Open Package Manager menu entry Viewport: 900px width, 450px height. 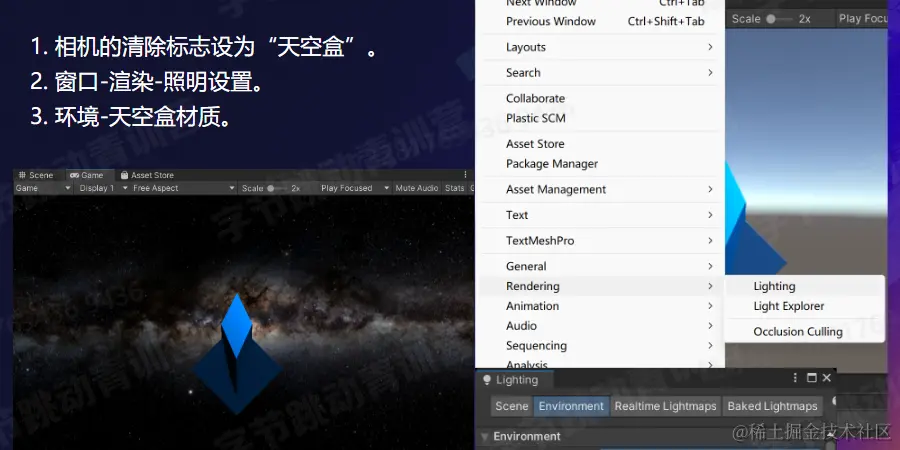click(600, 164)
